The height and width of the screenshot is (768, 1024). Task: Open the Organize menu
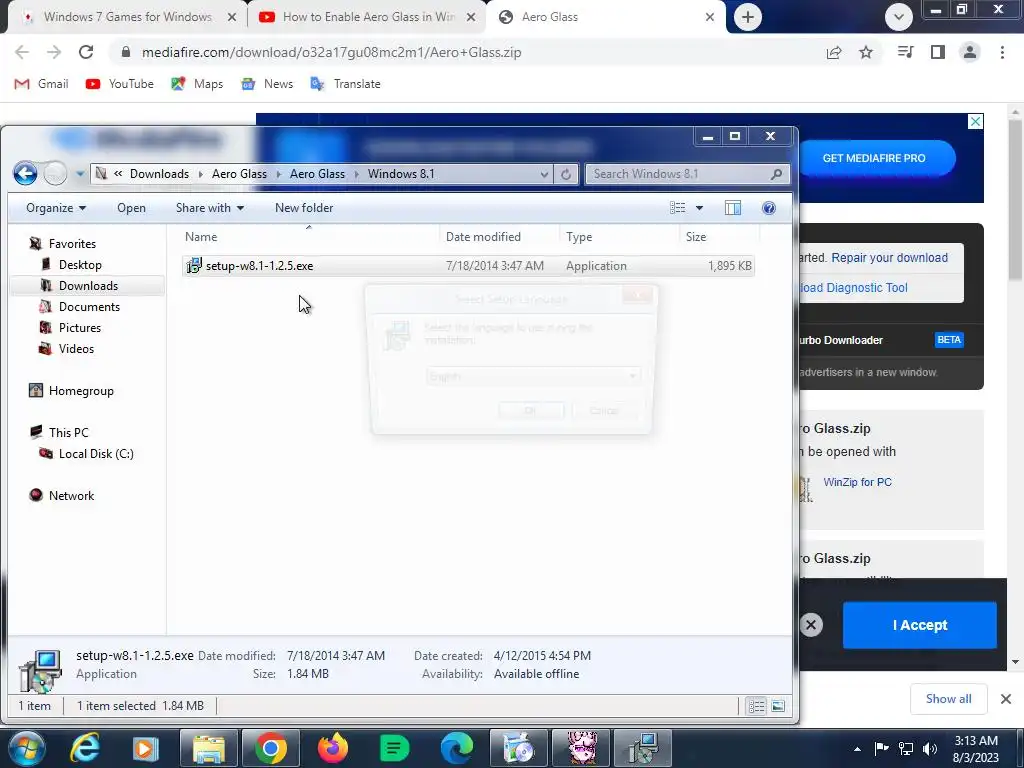coord(56,208)
